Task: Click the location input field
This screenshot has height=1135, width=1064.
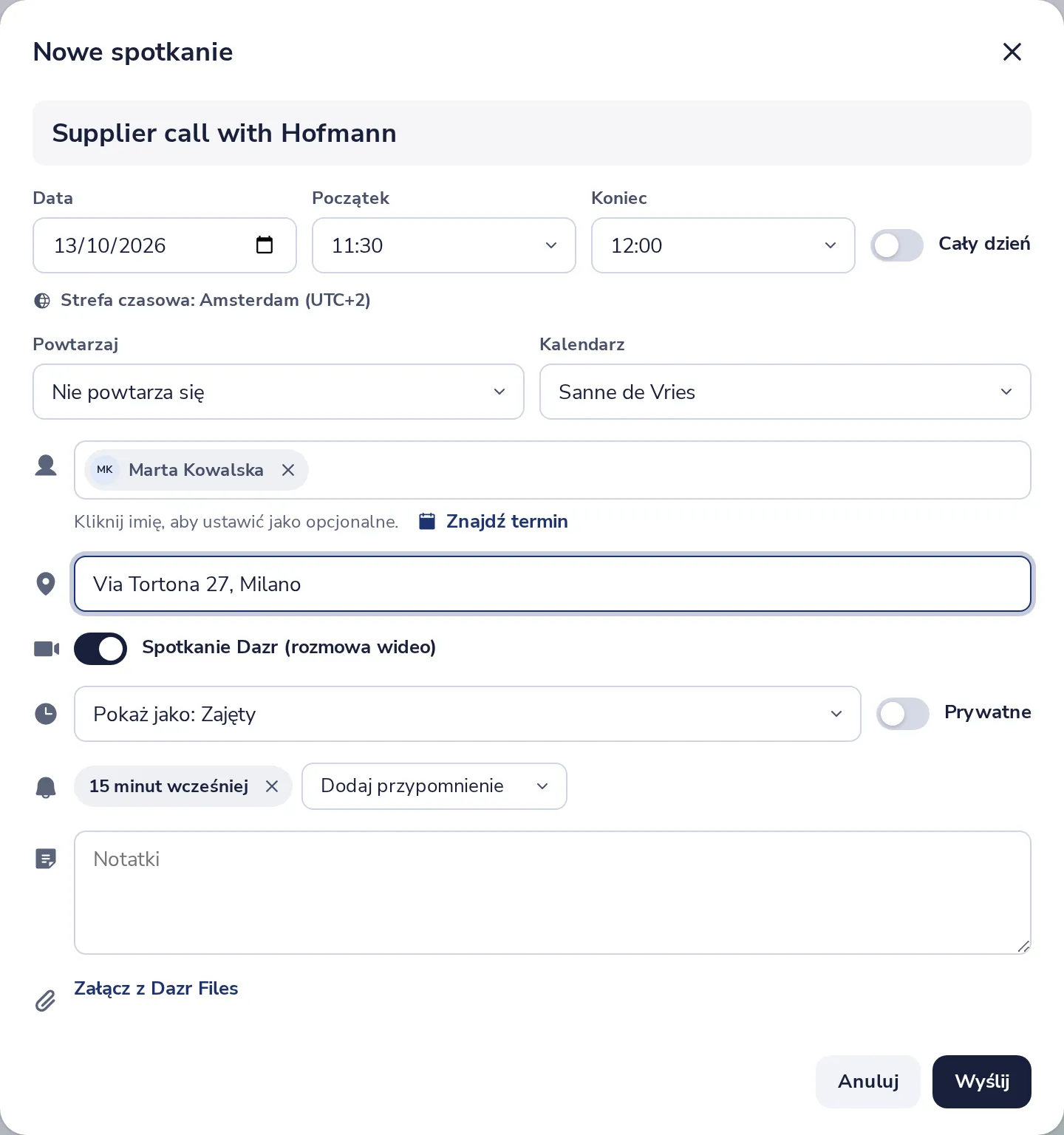Action: tap(553, 584)
